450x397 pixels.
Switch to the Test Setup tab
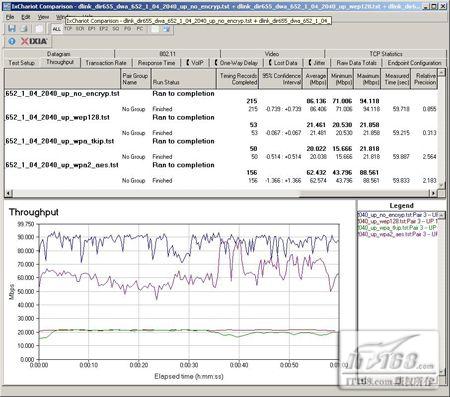tap(22, 63)
